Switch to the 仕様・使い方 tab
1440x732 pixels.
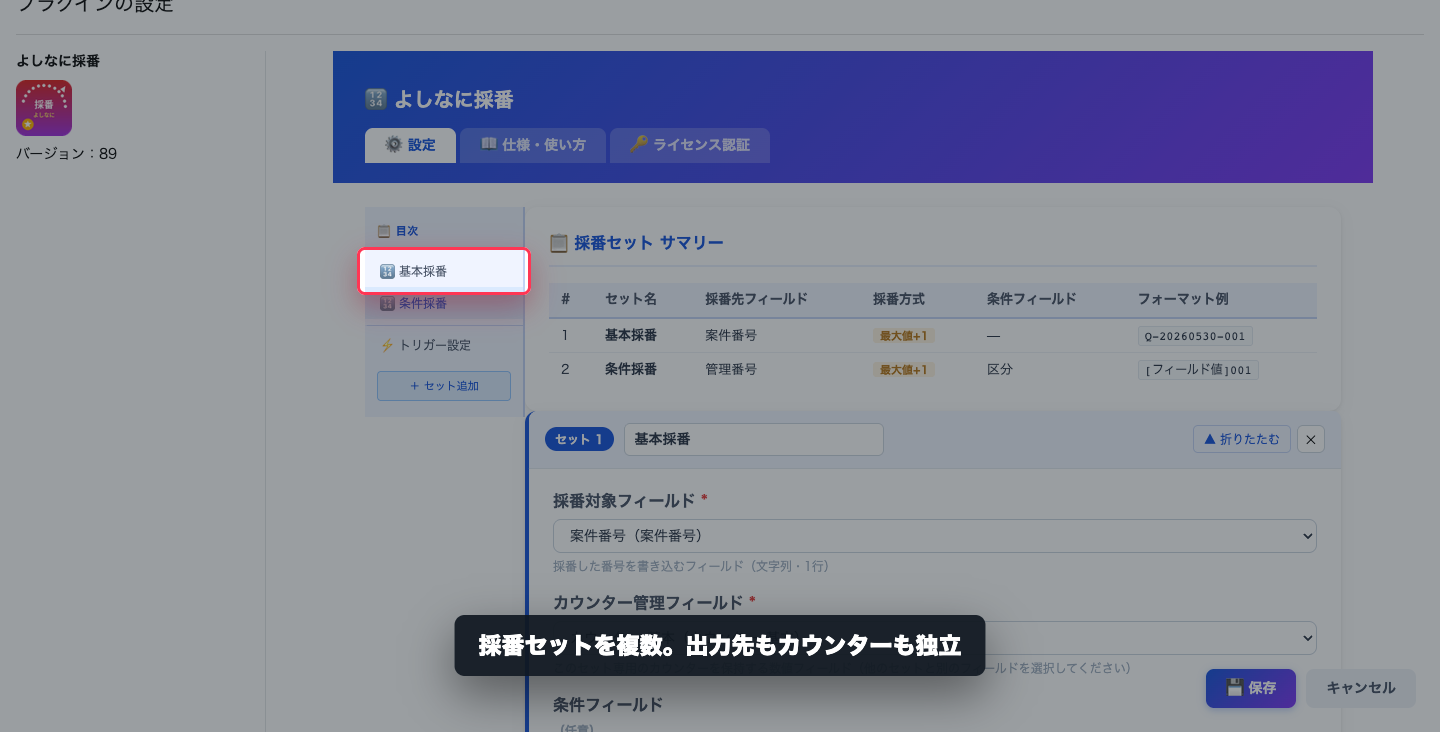point(533,145)
